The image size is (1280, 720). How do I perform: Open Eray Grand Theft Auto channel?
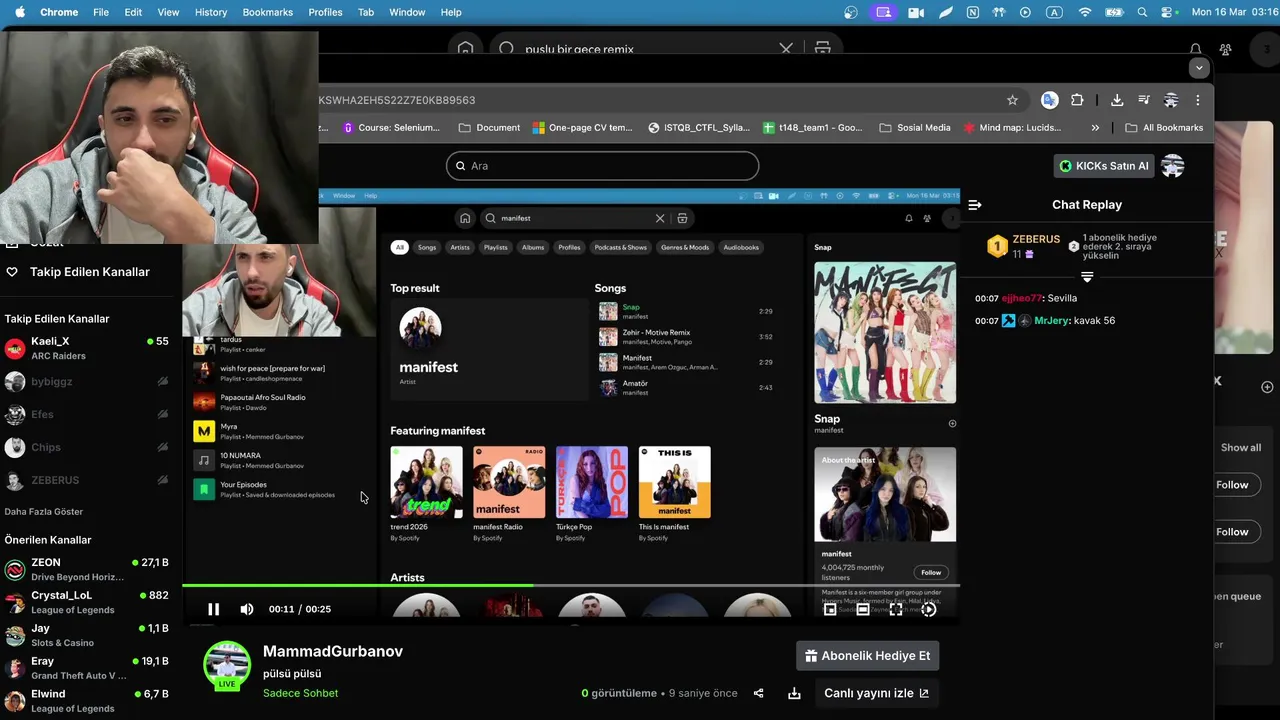87,668
